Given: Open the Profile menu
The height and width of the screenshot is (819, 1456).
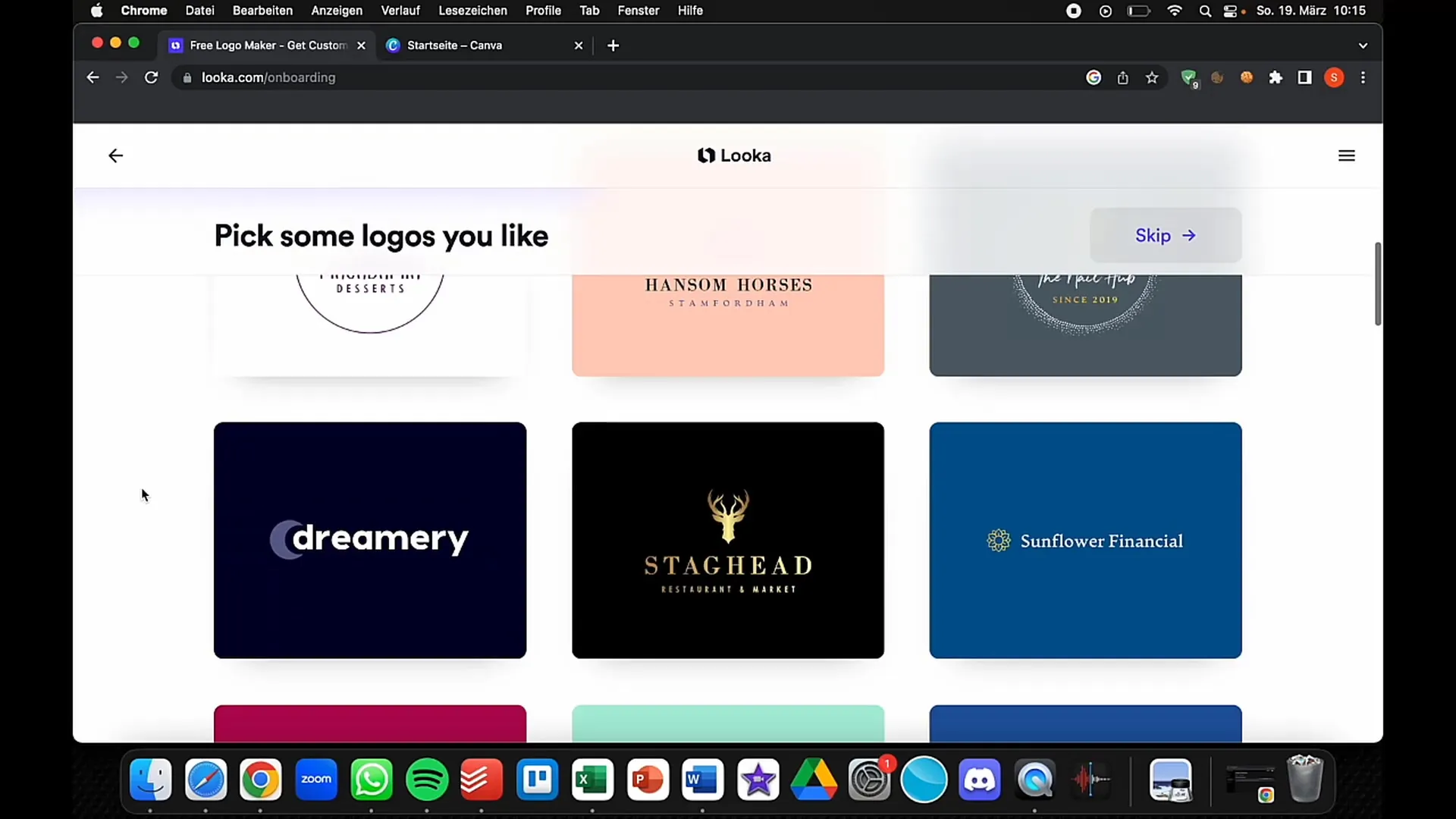Looking at the screenshot, I should pos(543,11).
